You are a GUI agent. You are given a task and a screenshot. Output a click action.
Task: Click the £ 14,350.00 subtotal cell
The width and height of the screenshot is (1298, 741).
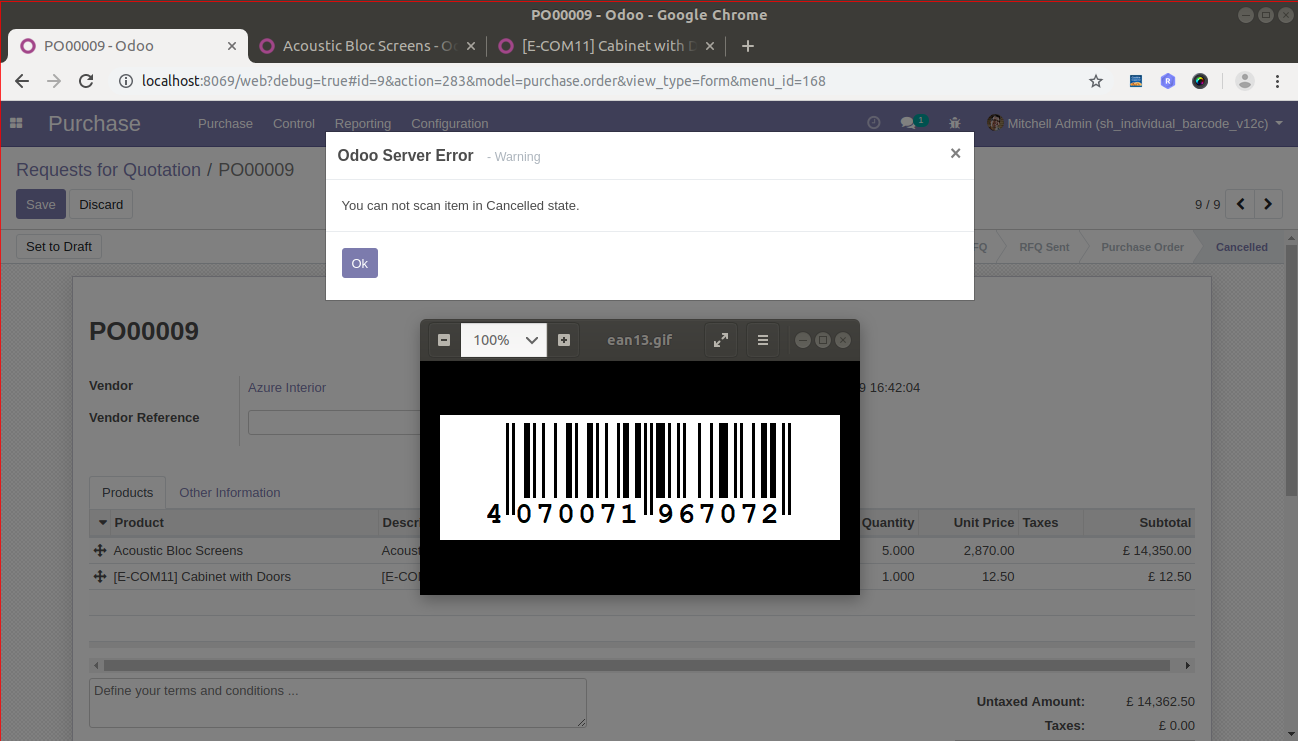coord(1156,550)
